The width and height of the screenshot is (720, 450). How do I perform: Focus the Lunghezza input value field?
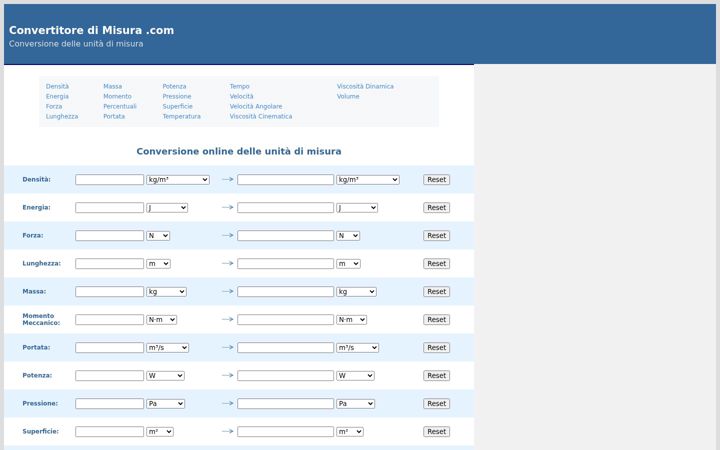109,264
